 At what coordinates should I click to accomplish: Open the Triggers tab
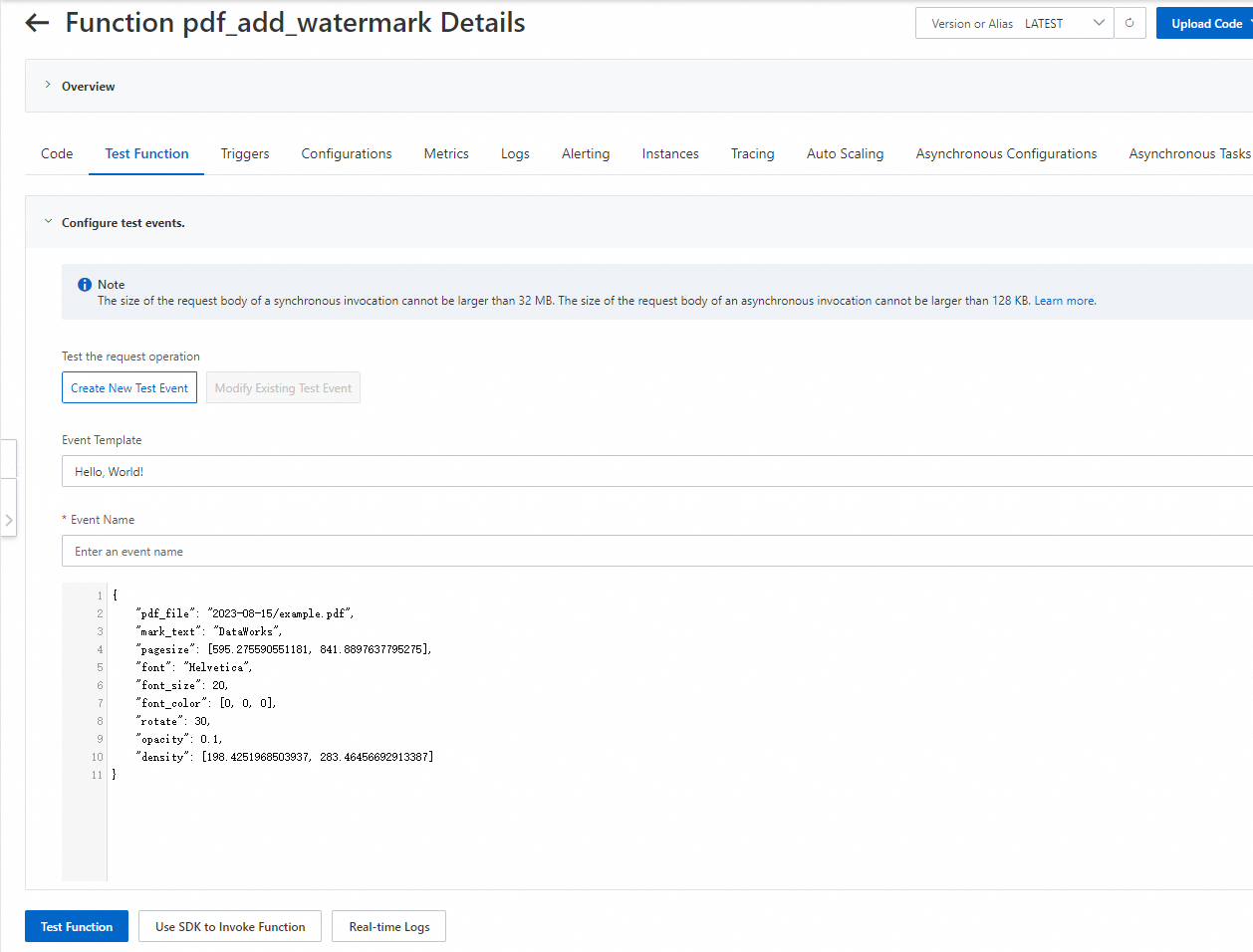click(245, 153)
